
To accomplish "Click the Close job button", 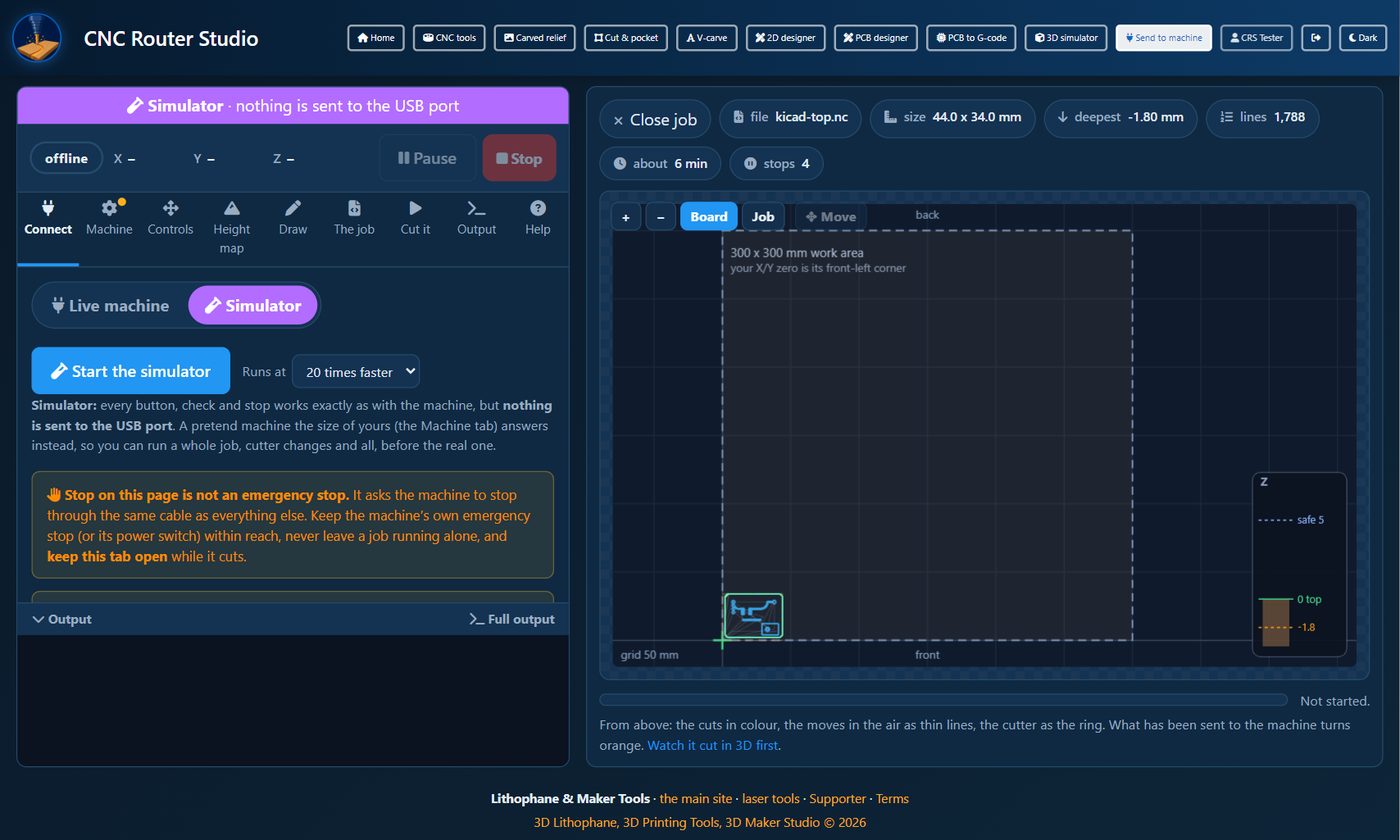I will pos(655,119).
